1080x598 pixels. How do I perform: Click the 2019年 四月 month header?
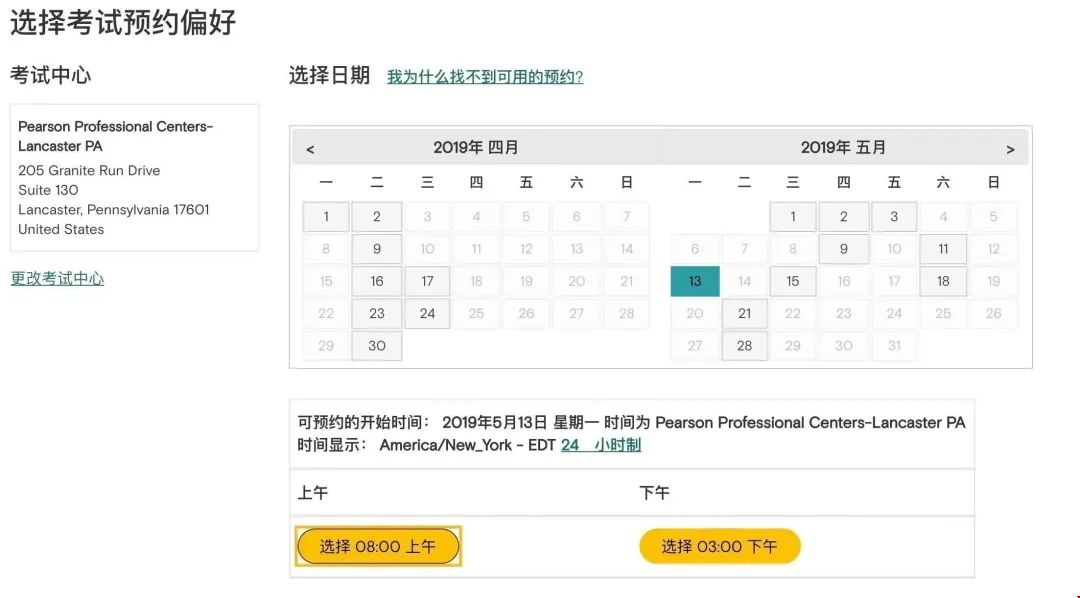pyautogui.click(x=476, y=147)
